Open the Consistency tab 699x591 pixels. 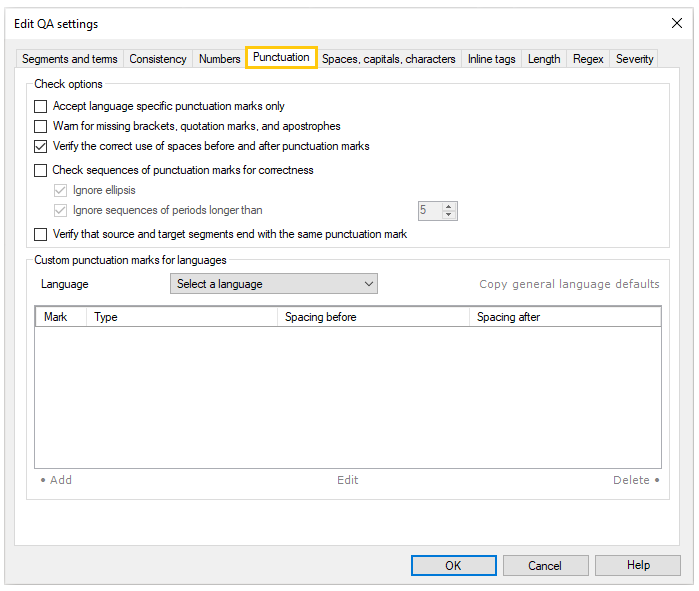(x=158, y=59)
